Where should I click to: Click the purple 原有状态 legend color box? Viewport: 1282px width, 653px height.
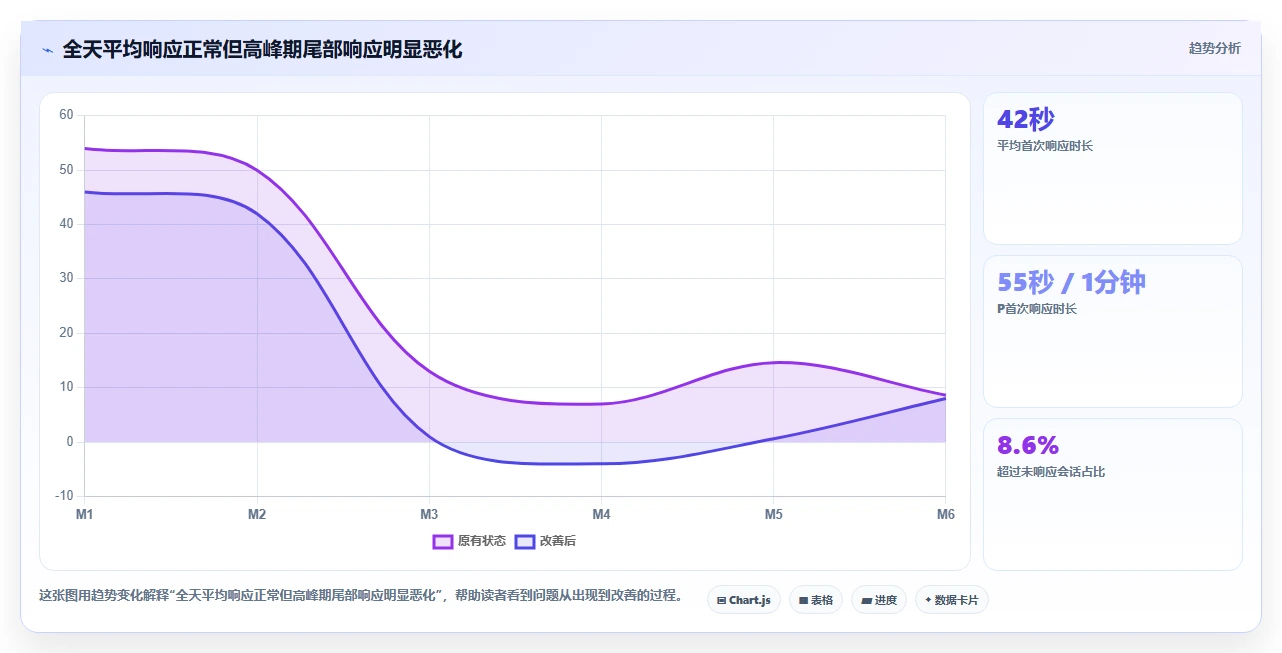point(443,541)
